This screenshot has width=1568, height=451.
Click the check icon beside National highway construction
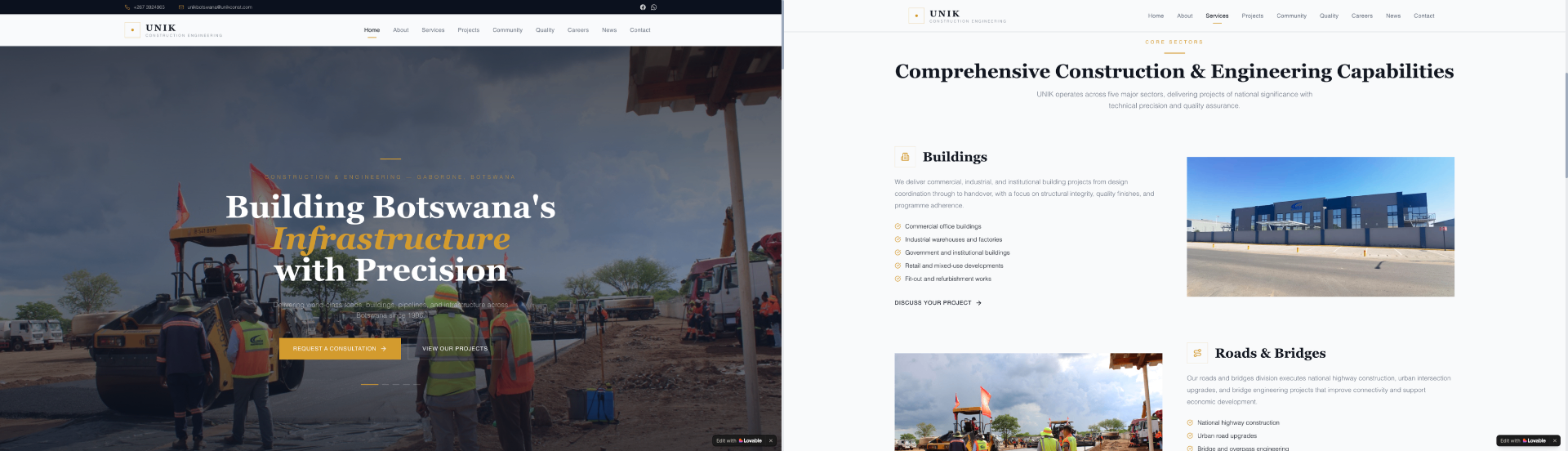(x=1190, y=422)
